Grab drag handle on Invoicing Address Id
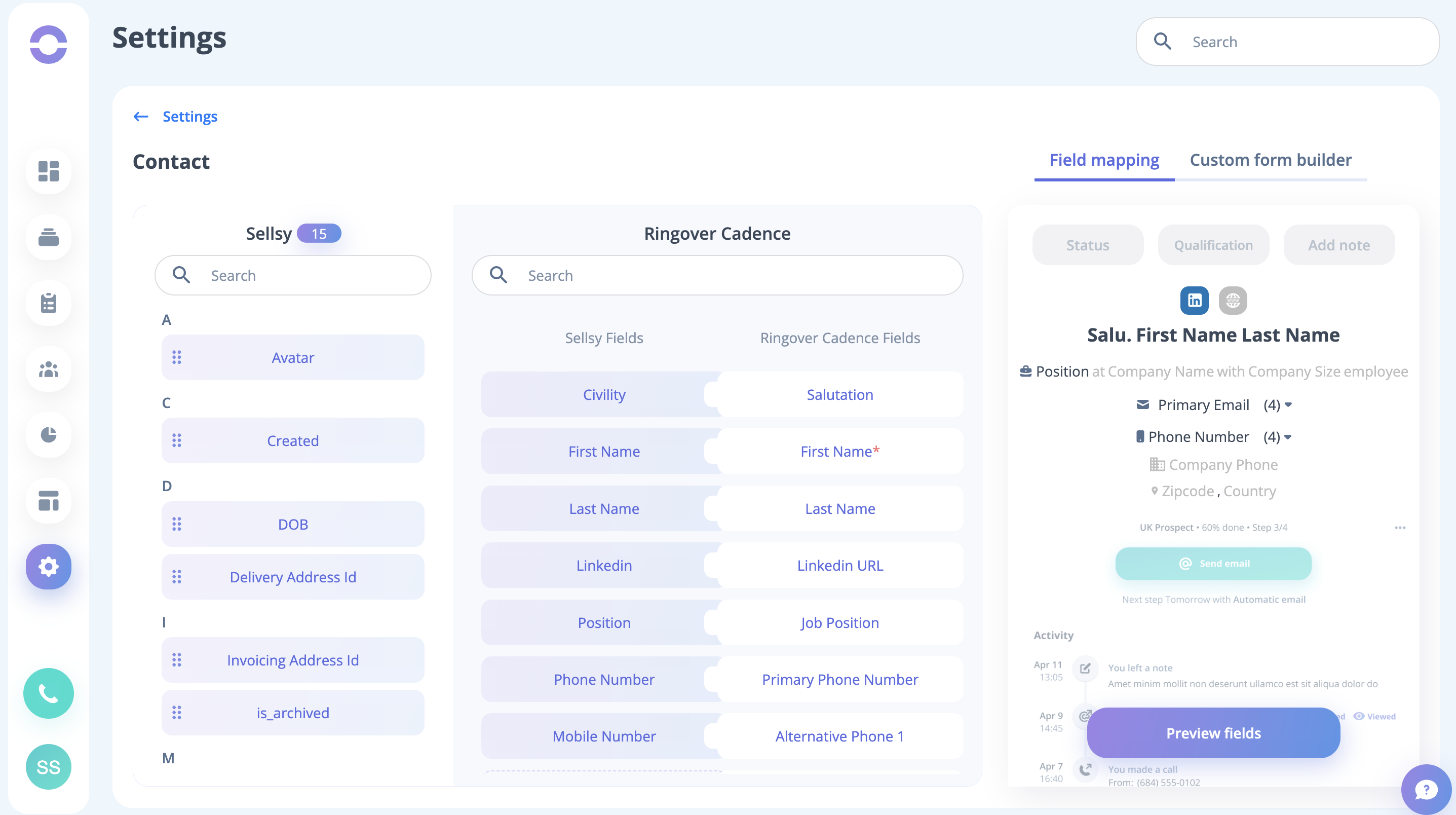The image size is (1456, 815). point(176,660)
